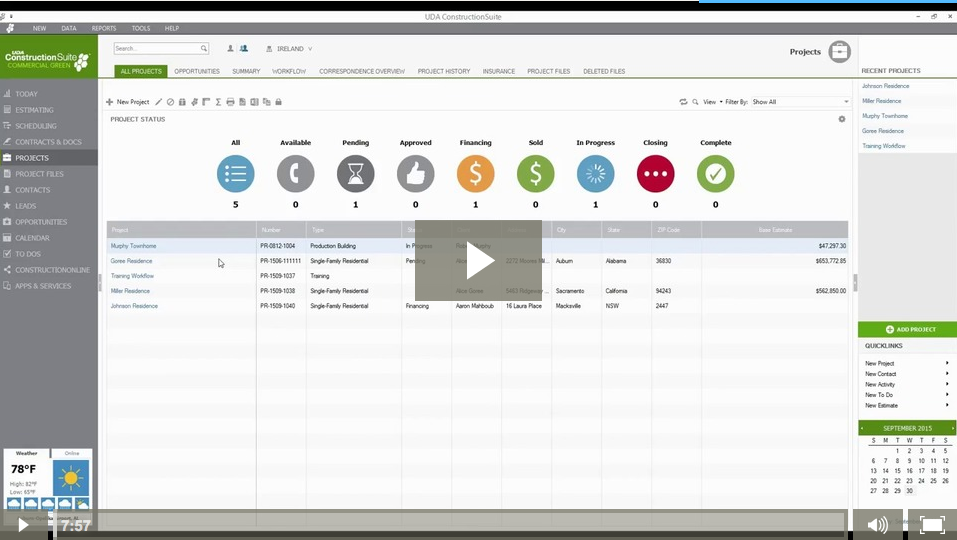Click the sun weather icon
The width and height of the screenshot is (957, 540).
pyautogui.click(x=71, y=478)
